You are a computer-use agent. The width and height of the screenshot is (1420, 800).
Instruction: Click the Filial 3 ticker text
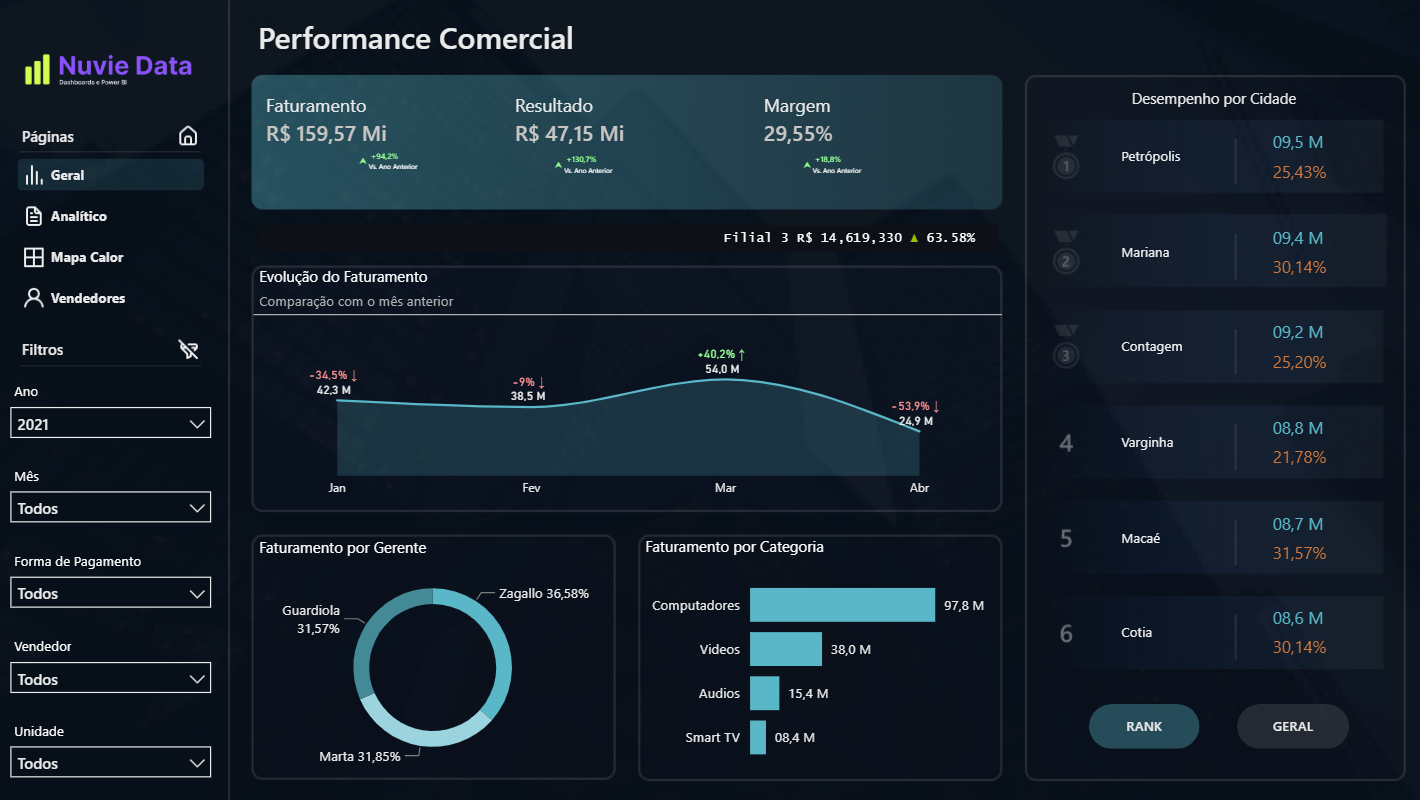click(849, 238)
